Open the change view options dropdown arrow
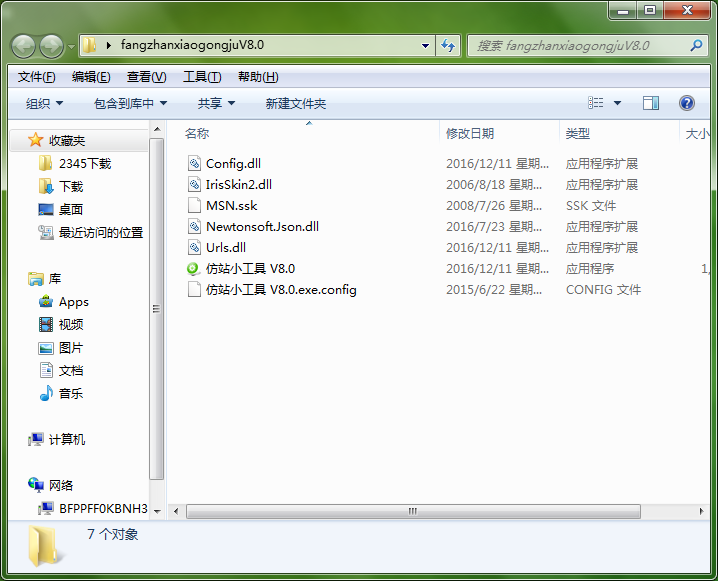The width and height of the screenshot is (718, 581). 617,103
